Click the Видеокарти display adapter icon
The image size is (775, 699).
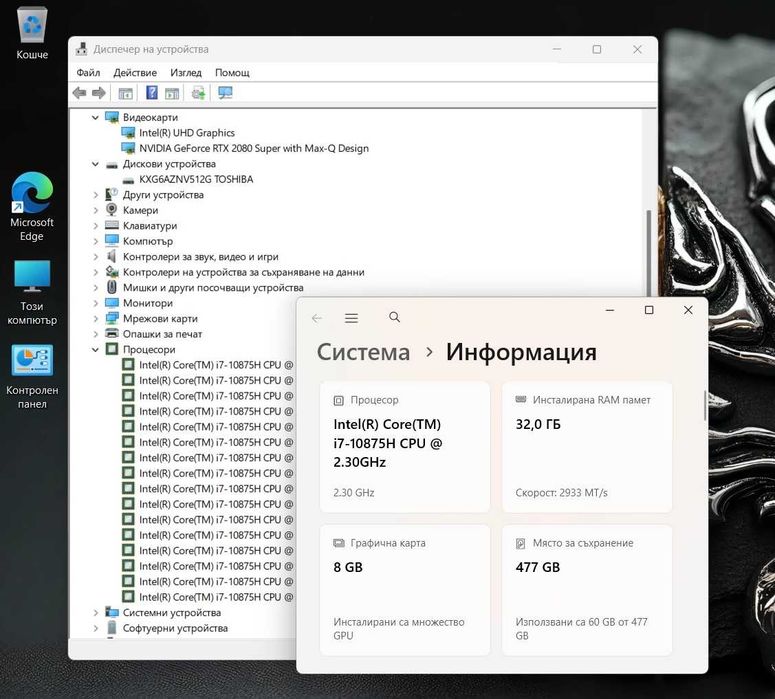pos(112,117)
